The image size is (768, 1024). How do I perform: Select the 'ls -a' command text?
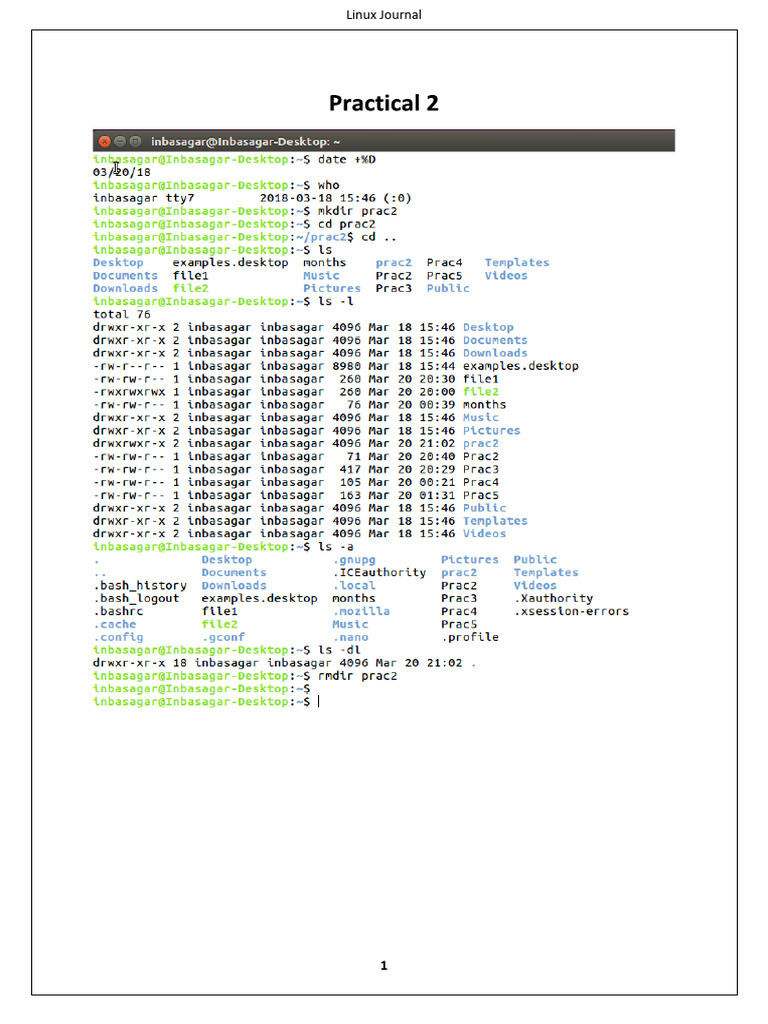pos(336,547)
